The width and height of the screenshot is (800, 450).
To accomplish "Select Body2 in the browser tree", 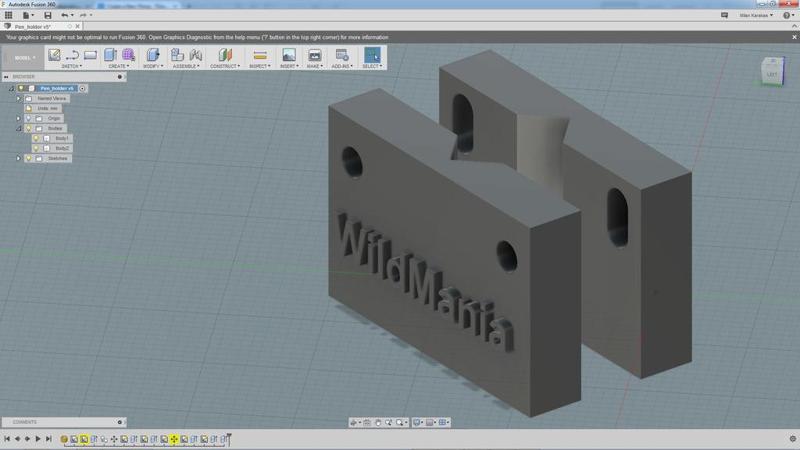I will click(63, 148).
